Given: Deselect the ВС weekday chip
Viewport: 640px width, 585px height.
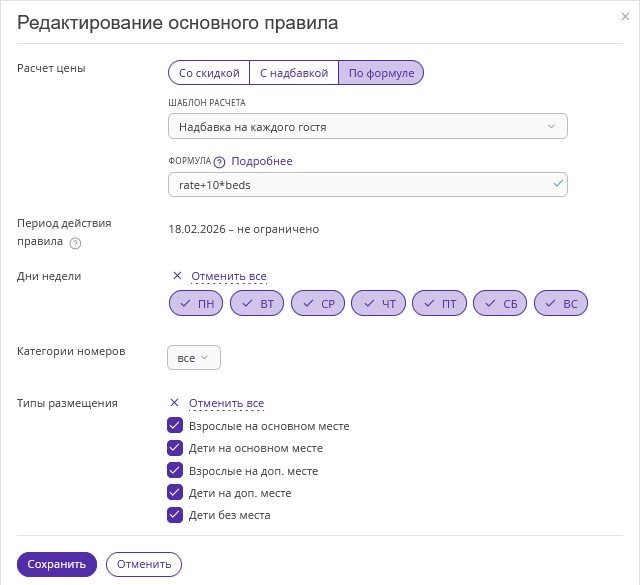Looking at the screenshot, I should (561, 303).
